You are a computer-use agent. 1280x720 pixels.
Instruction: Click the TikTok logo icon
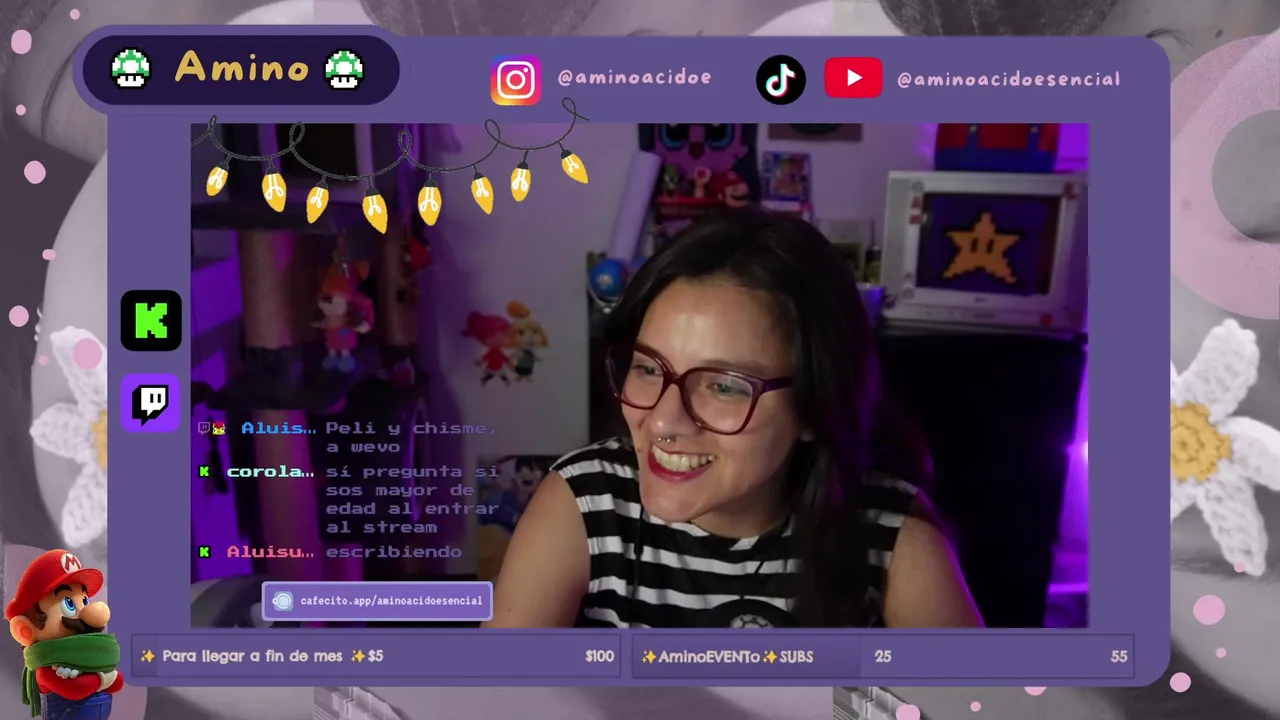(x=781, y=79)
